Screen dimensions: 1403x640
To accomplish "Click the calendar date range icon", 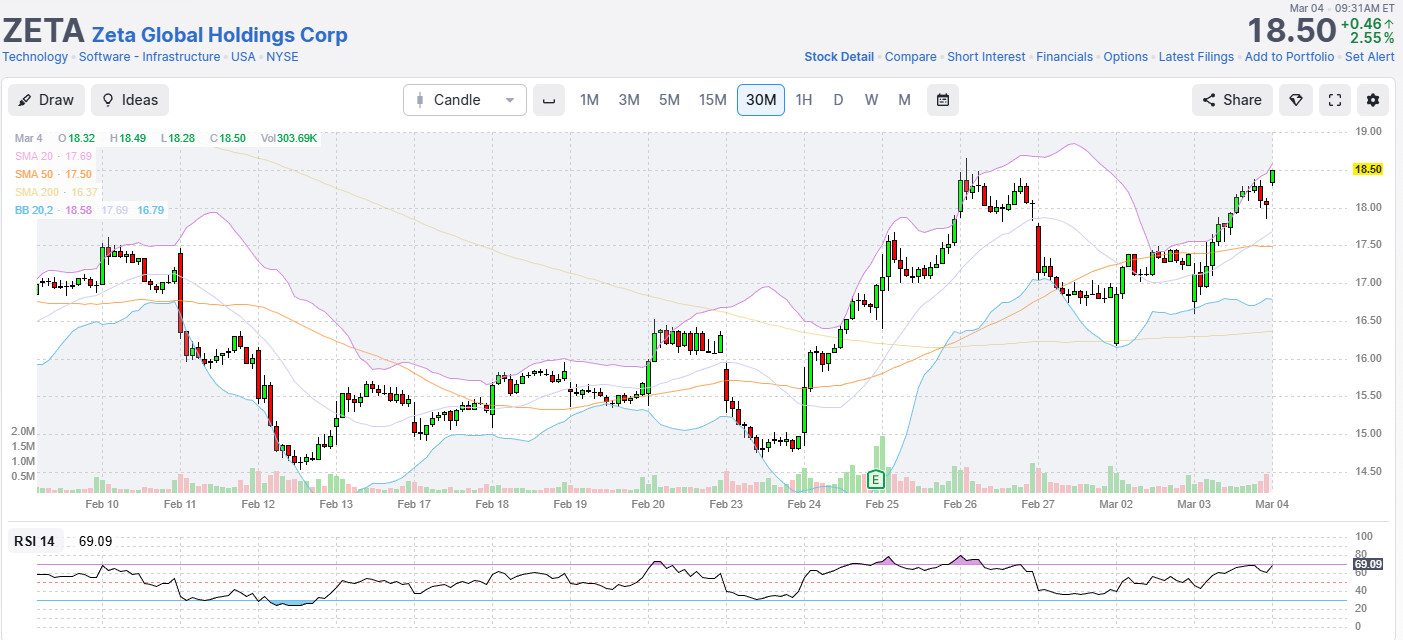I will (942, 100).
